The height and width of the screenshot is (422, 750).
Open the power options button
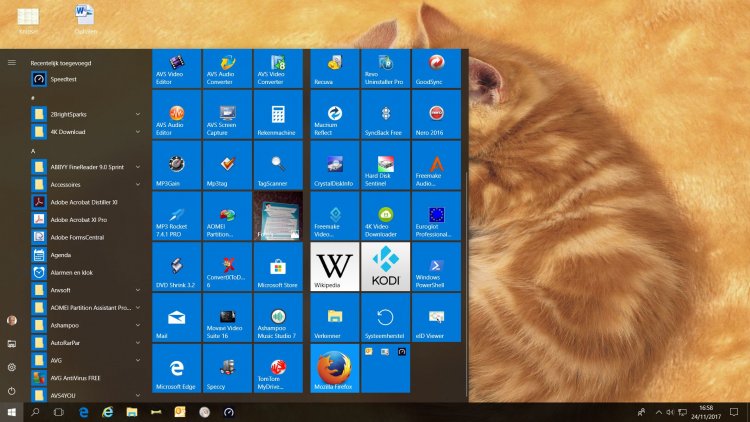(12, 390)
